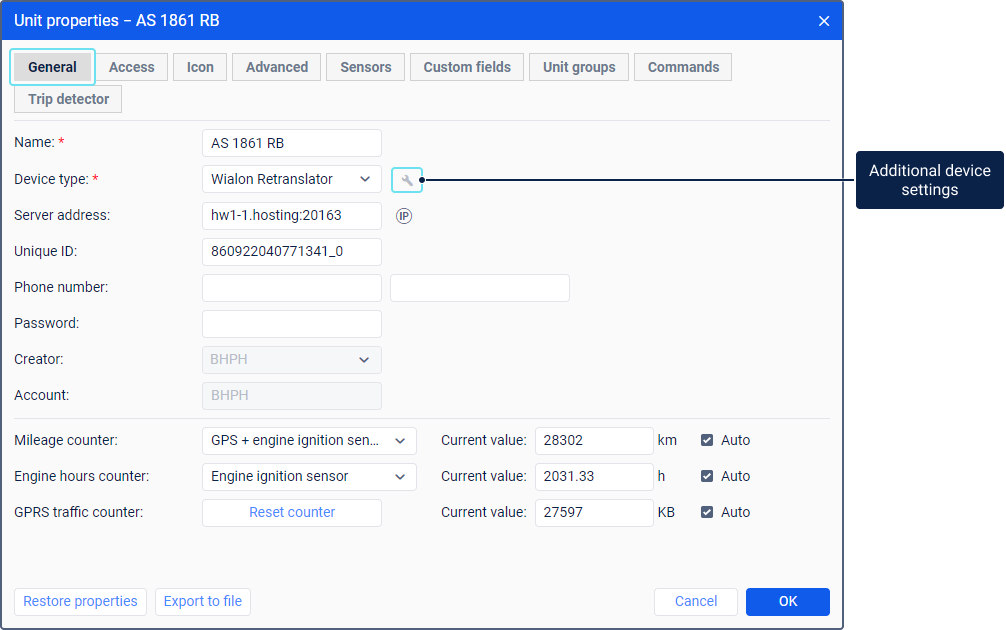The height and width of the screenshot is (630, 1006).
Task: Expand the Mileage counter dropdown
Action: [x=309, y=441]
